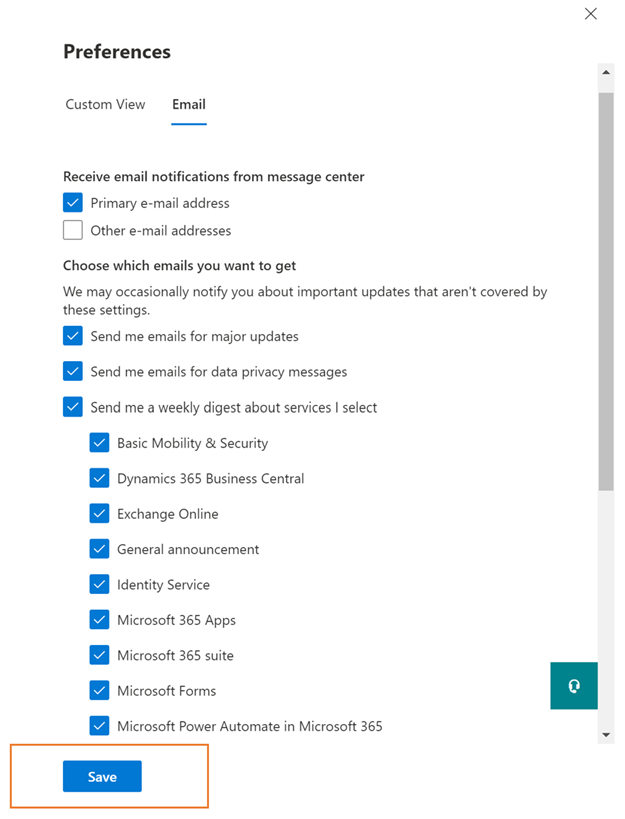Screen dimensions: 625x819
Task: Switch to the Custom View tab
Action: (x=105, y=104)
